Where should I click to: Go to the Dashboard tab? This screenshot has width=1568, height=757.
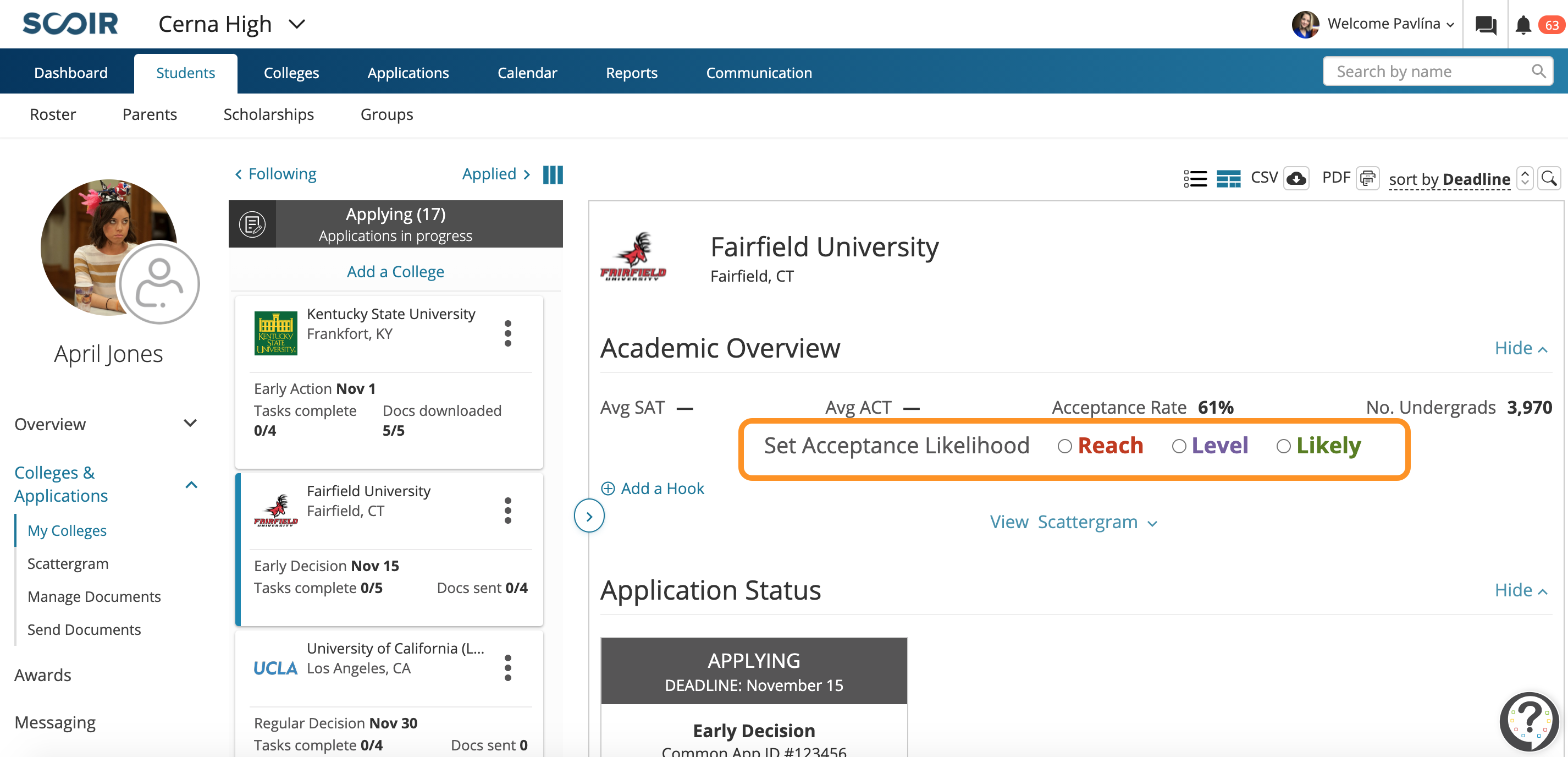[x=70, y=73]
